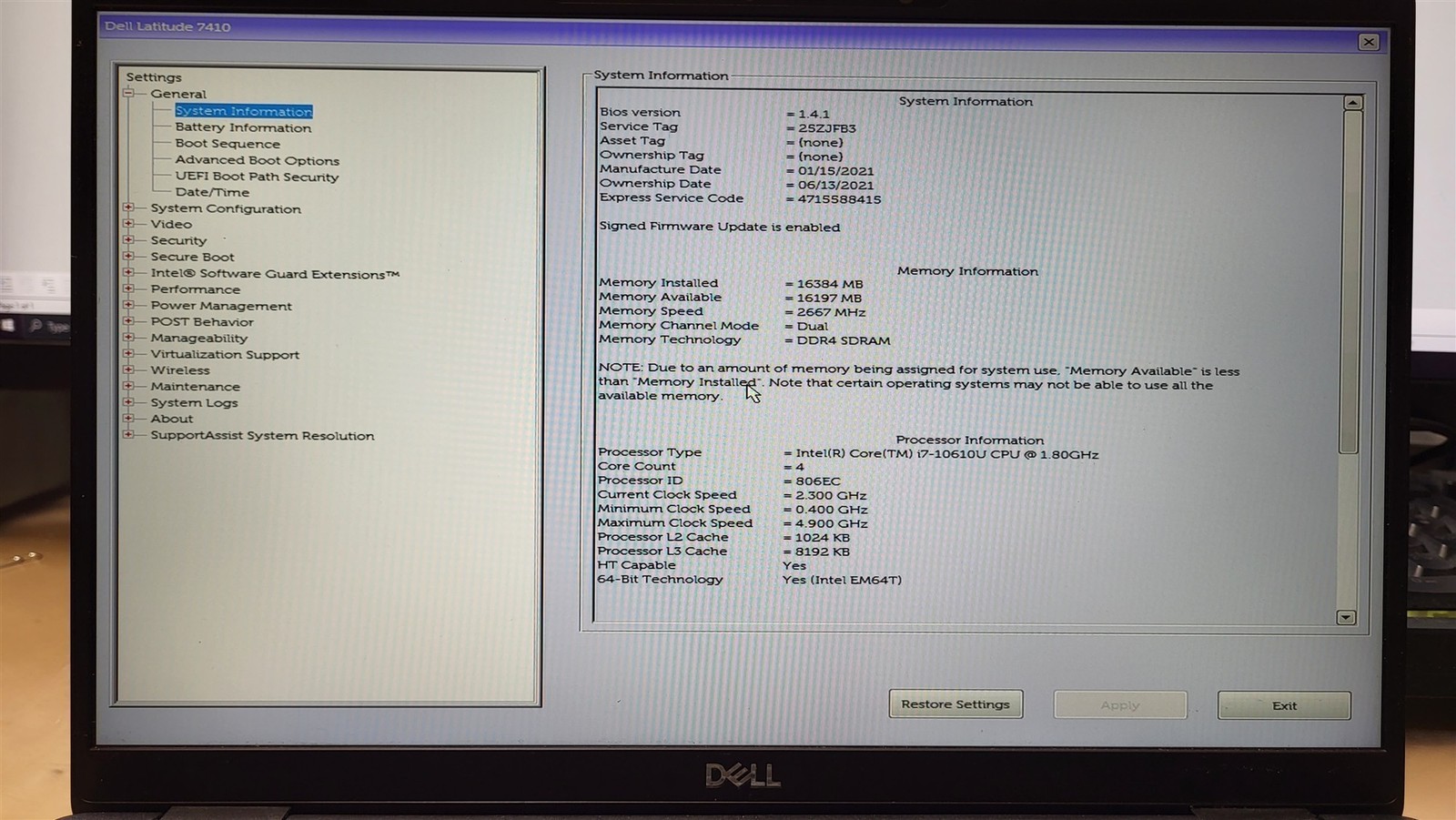This screenshot has height=820, width=1456.
Task: Select the POST Behavior label
Action: coord(202,321)
